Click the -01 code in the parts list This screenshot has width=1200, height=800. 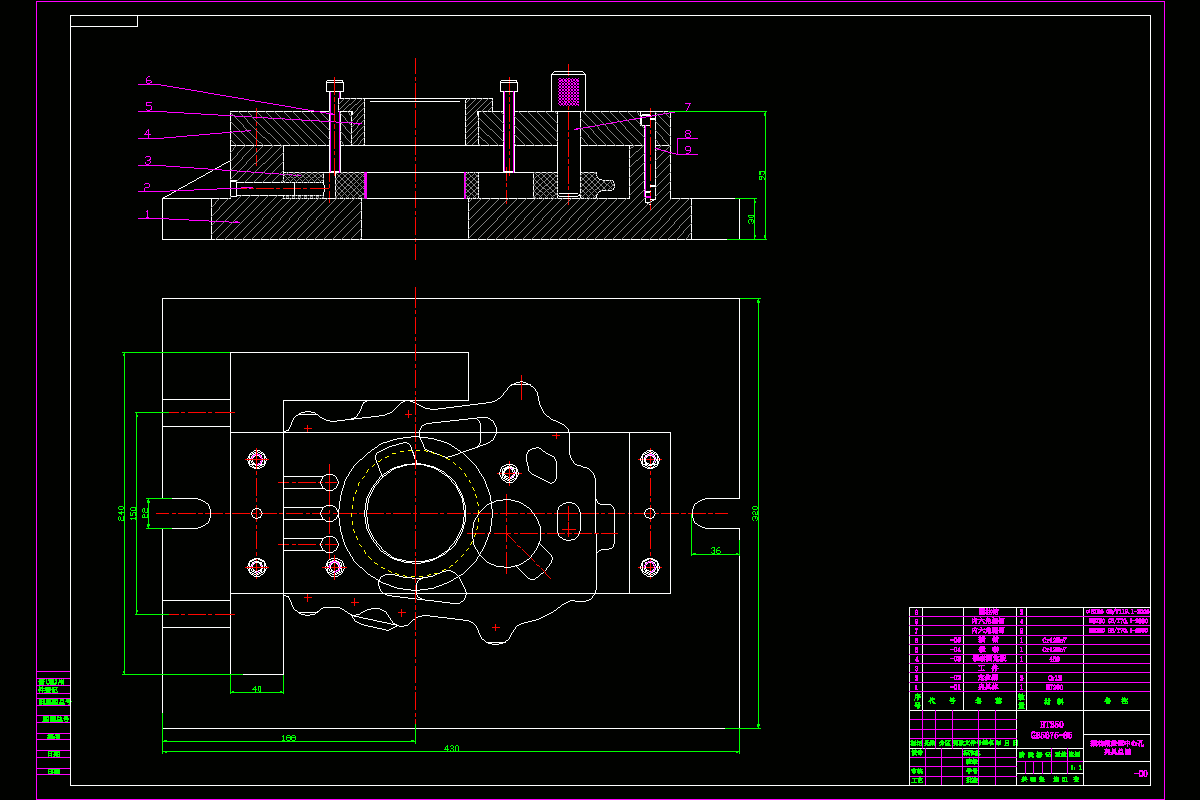(955, 687)
